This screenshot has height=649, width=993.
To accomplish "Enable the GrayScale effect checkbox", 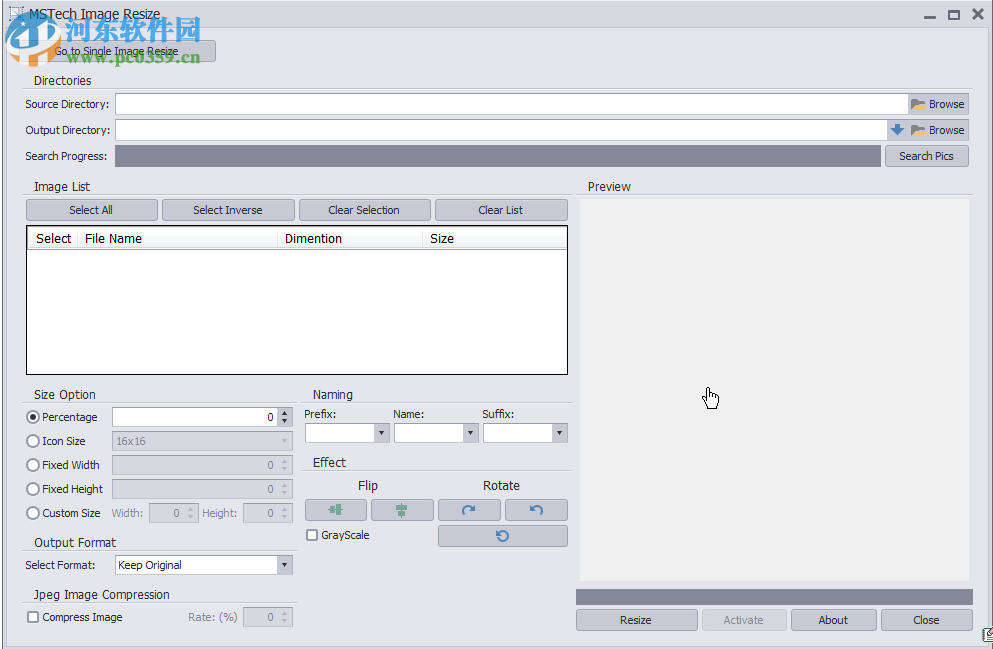I will (312, 535).
